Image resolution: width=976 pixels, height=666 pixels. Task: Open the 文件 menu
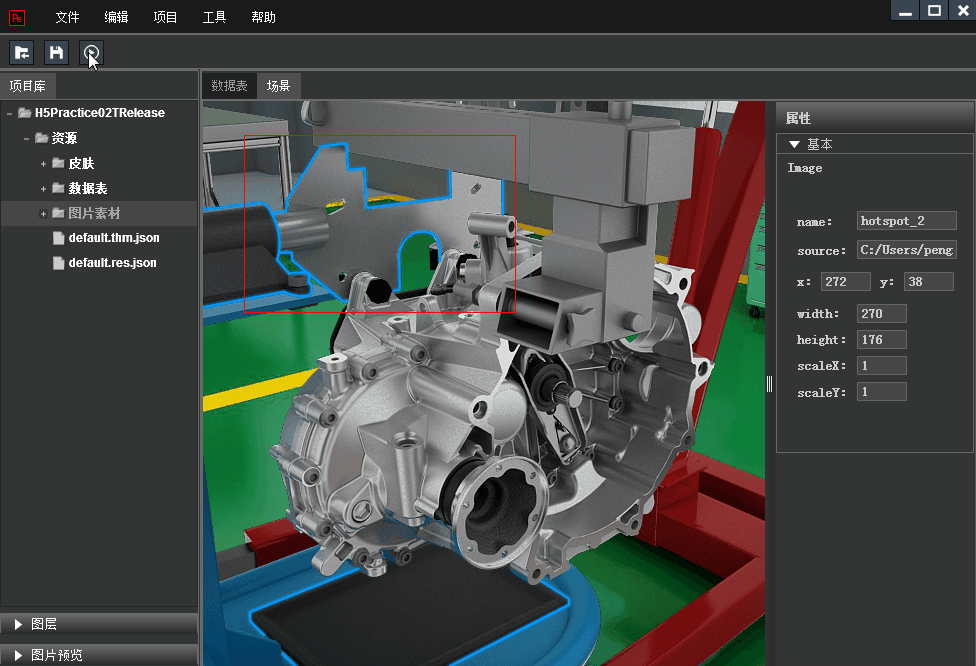point(67,17)
